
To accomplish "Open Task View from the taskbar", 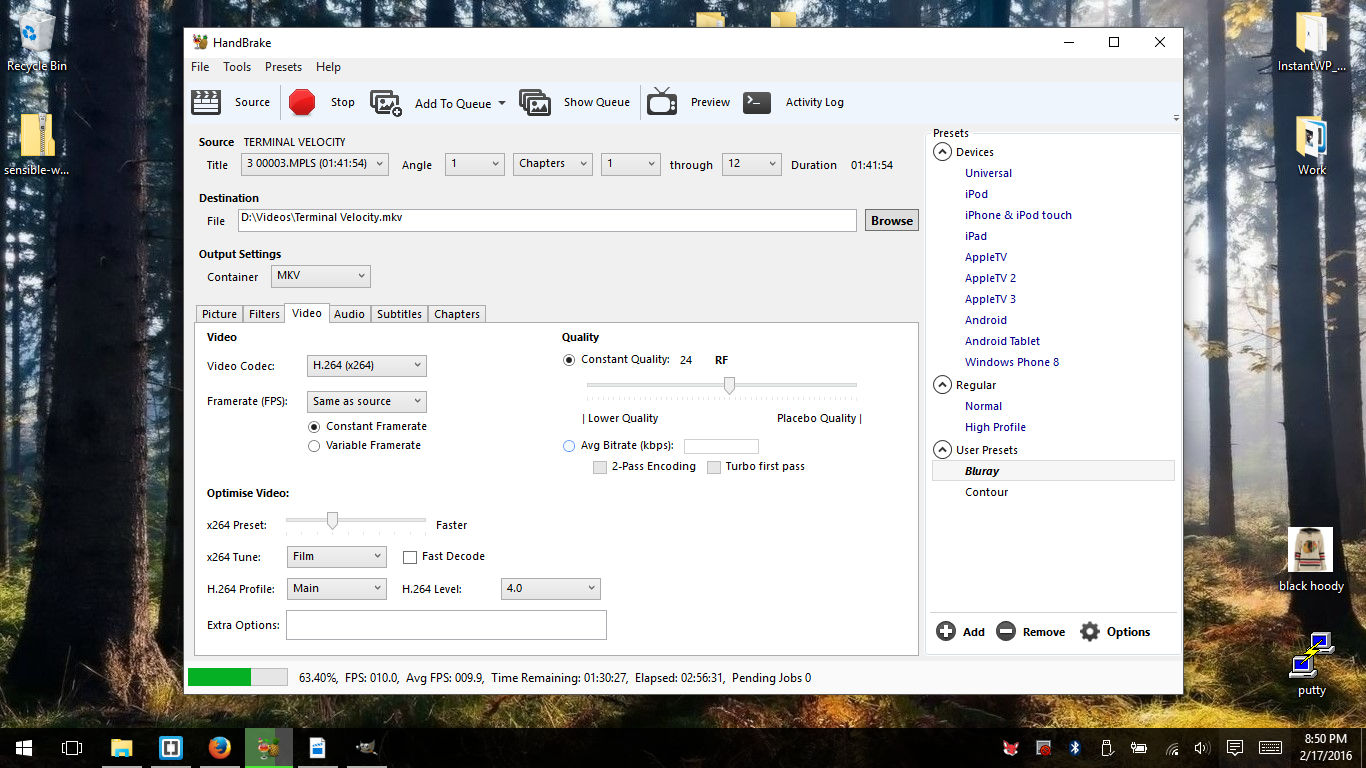I will tap(72, 747).
